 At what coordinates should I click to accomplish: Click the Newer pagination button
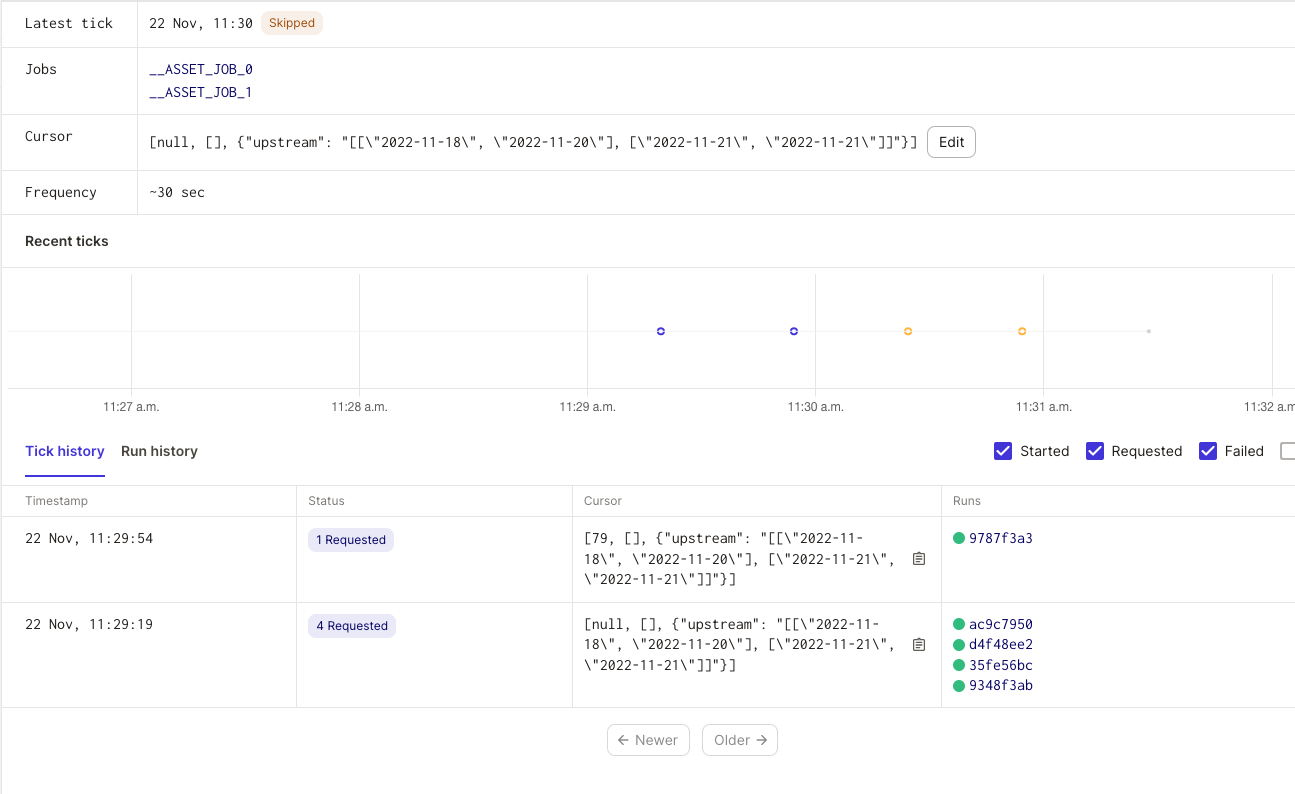tap(648, 740)
